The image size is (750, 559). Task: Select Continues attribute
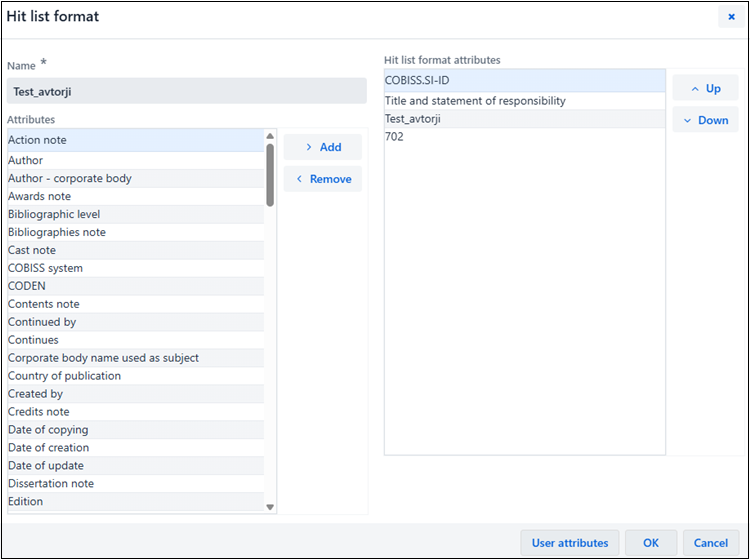(x=136, y=340)
